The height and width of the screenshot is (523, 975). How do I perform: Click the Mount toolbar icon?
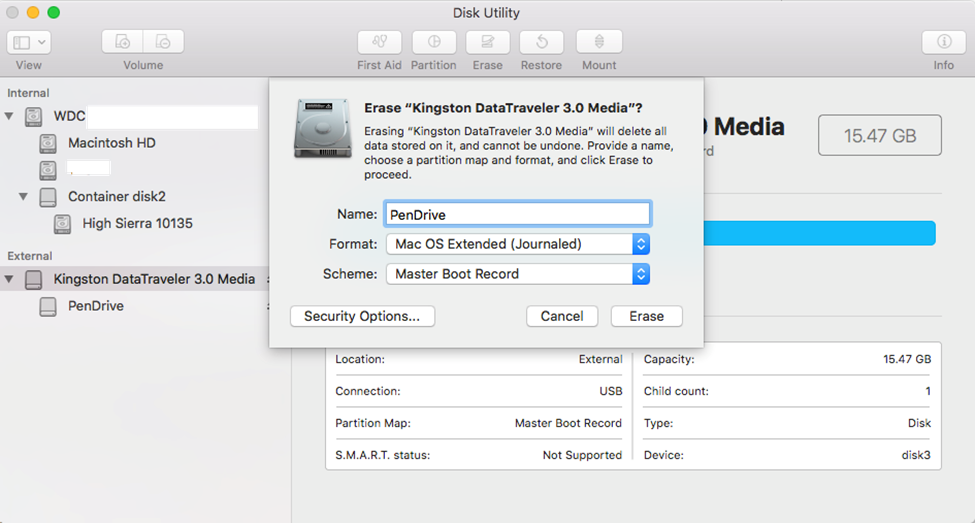(599, 42)
